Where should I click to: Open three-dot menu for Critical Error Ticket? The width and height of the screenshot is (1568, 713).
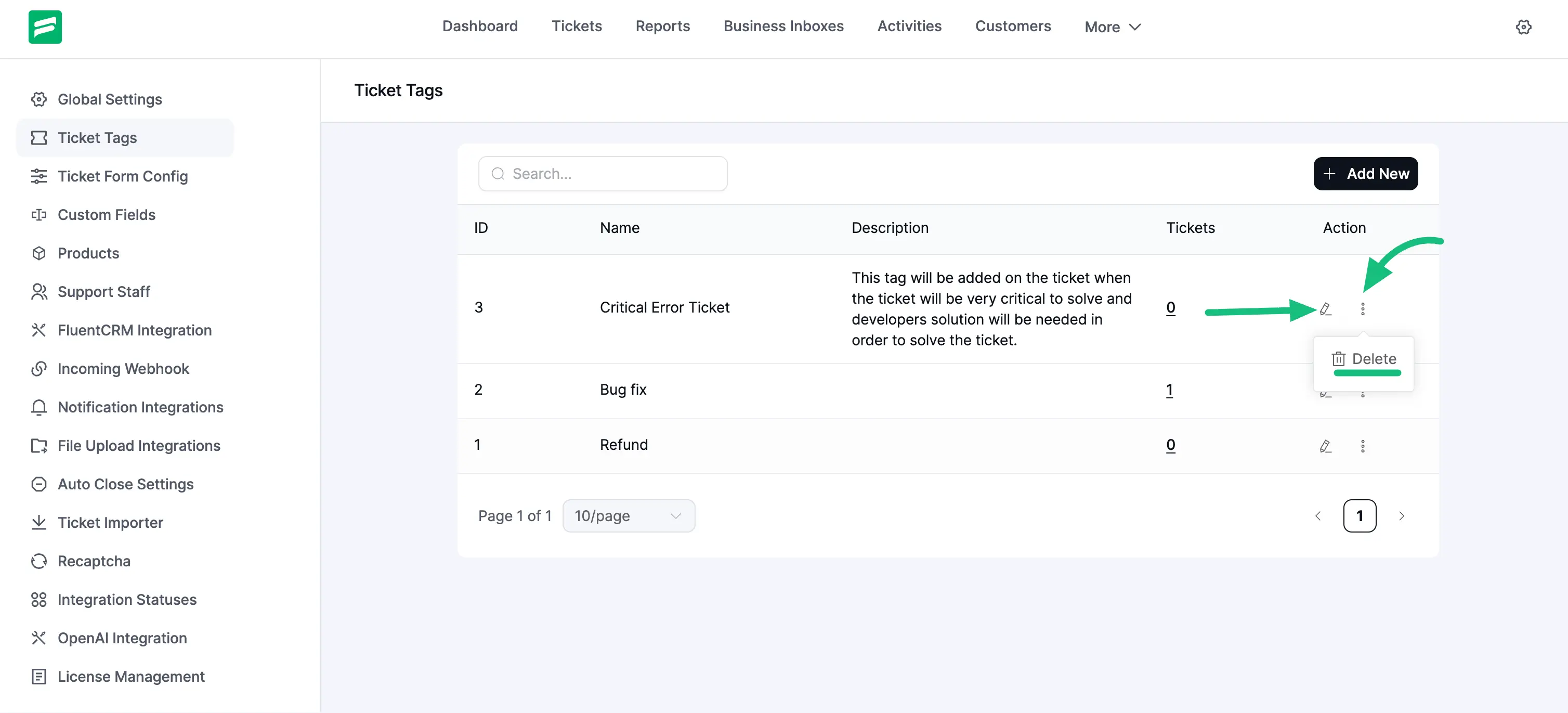click(x=1362, y=309)
